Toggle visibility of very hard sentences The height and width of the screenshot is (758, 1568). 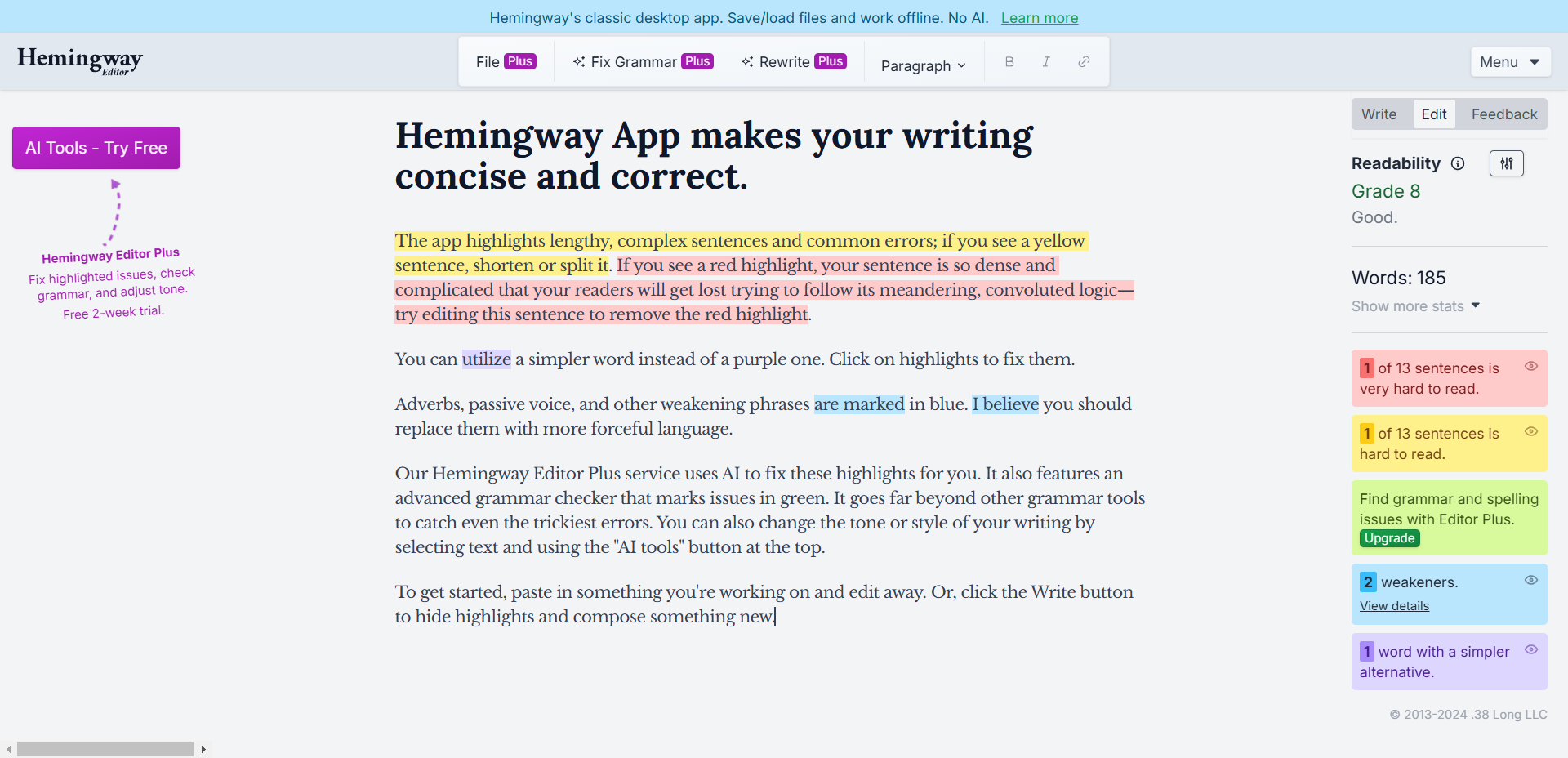[1531, 366]
